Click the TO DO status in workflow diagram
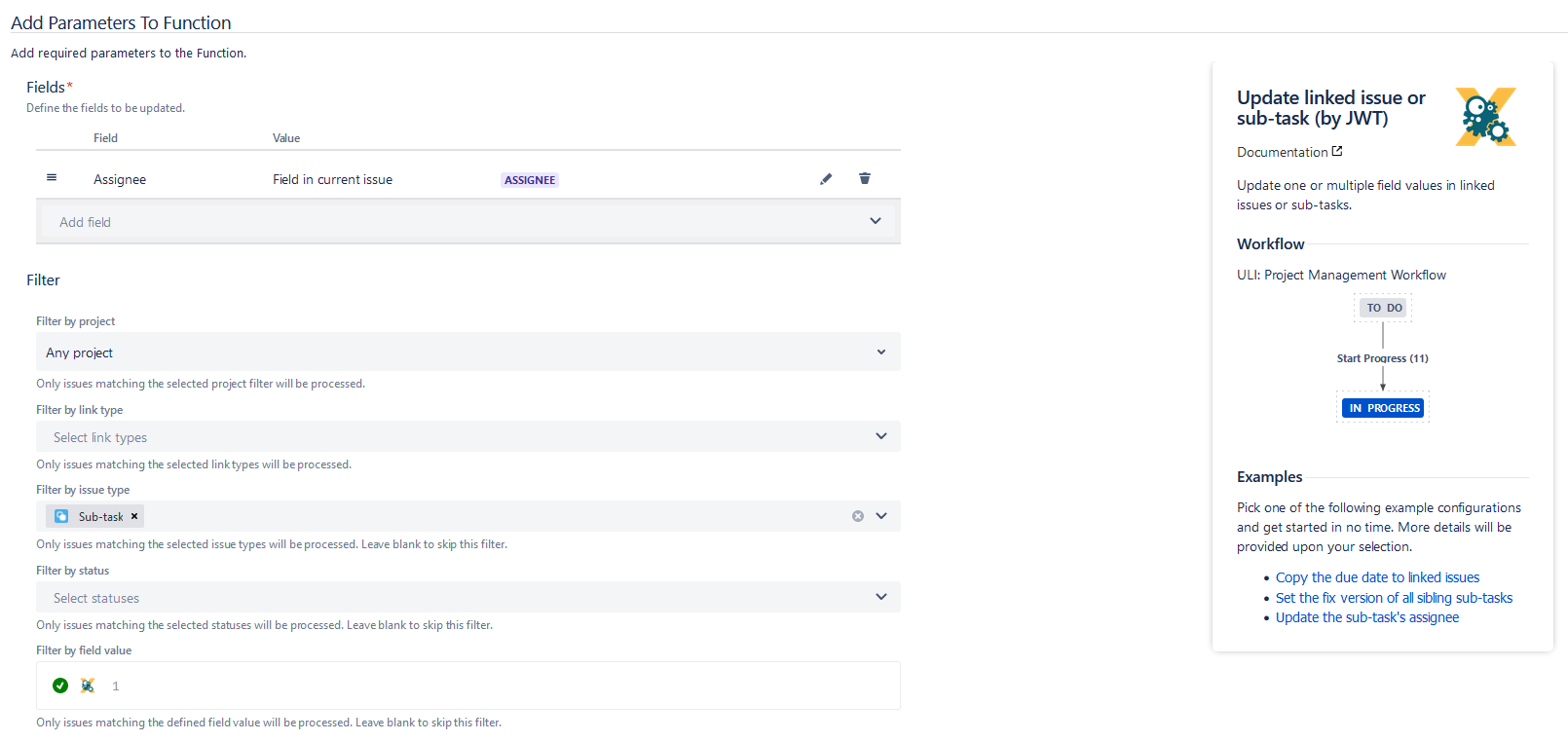1568x742 pixels. point(1383,308)
